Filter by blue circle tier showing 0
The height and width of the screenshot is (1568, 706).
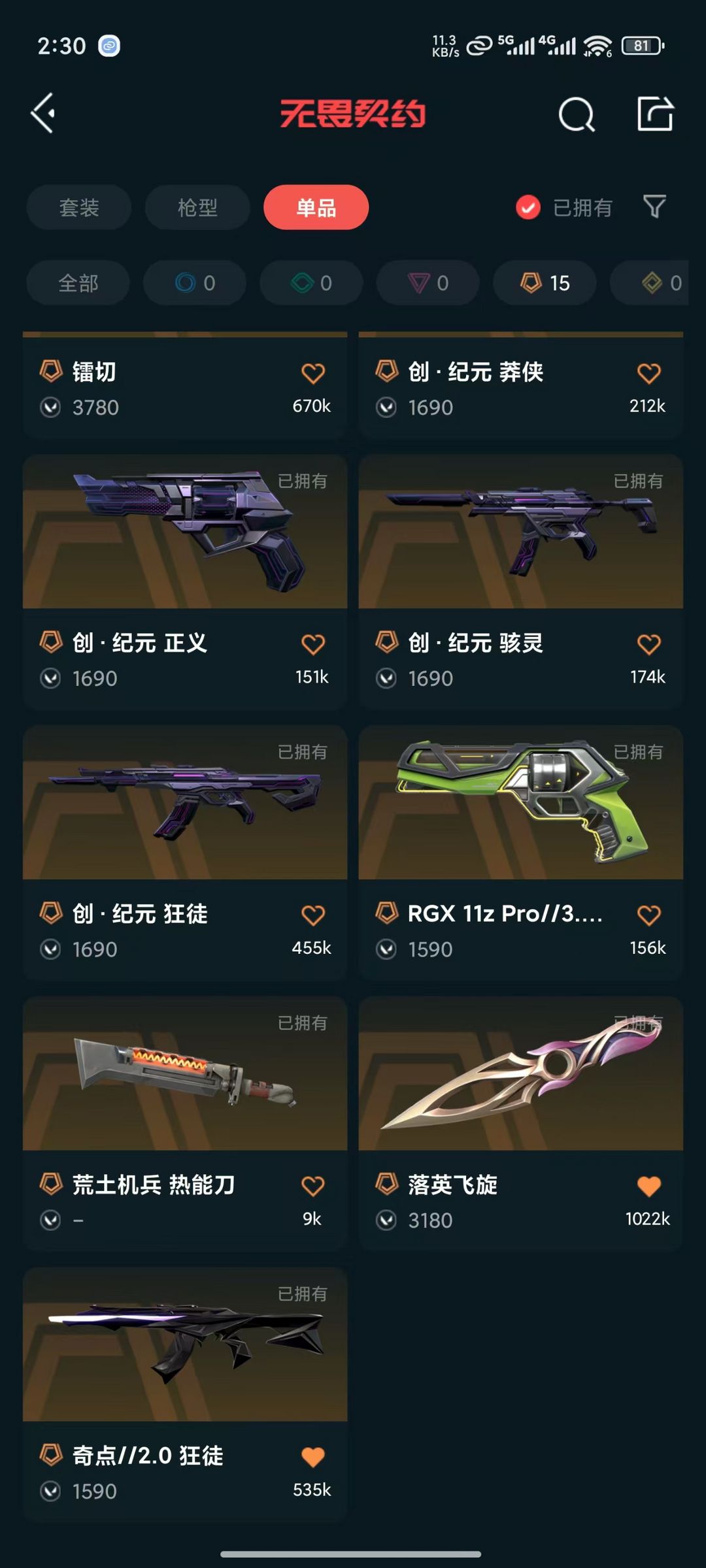pyautogui.click(x=195, y=283)
